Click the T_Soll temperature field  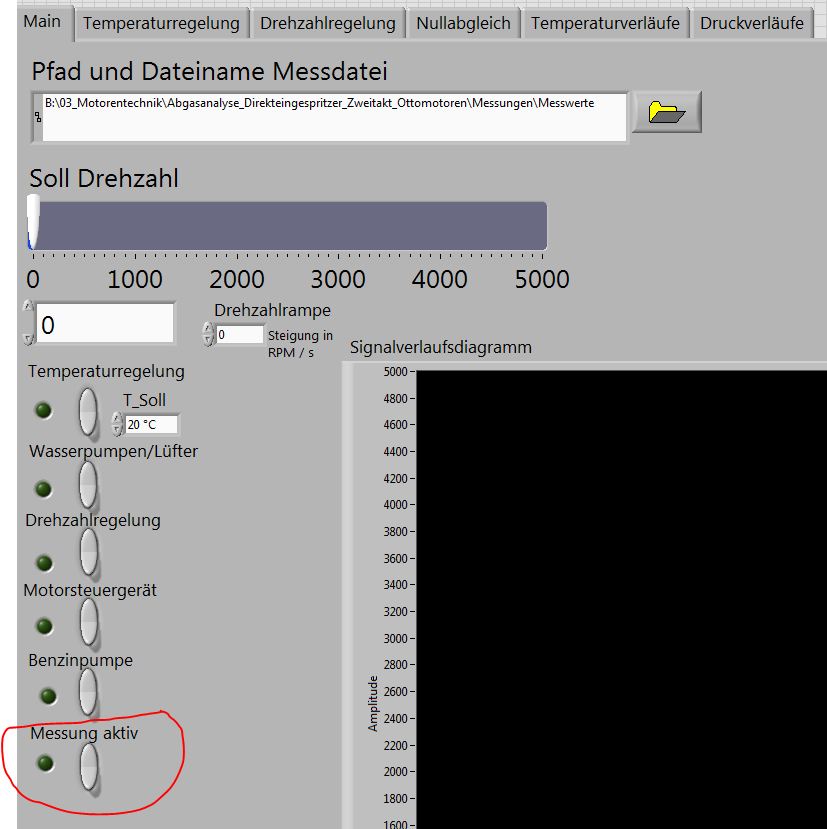click(x=151, y=425)
